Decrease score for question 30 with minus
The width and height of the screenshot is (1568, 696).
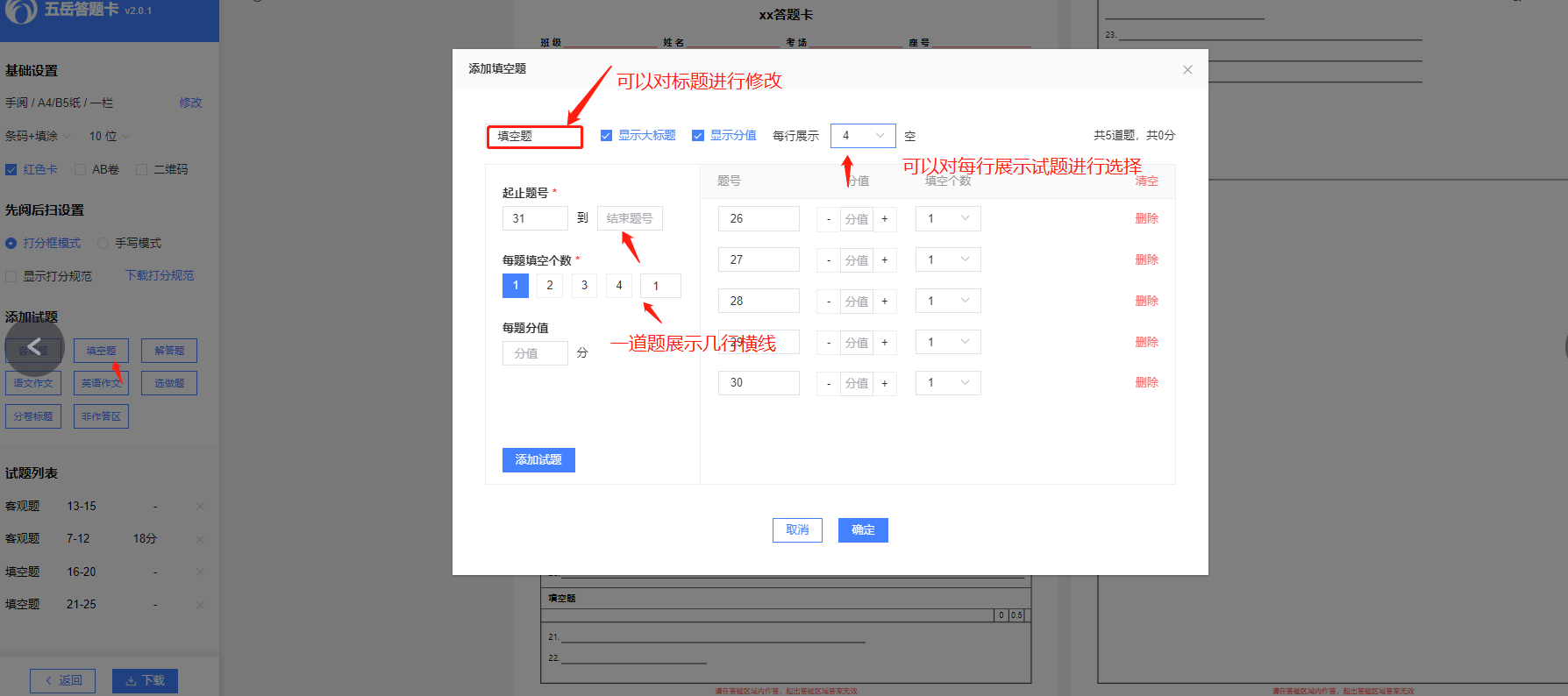[x=829, y=383]
